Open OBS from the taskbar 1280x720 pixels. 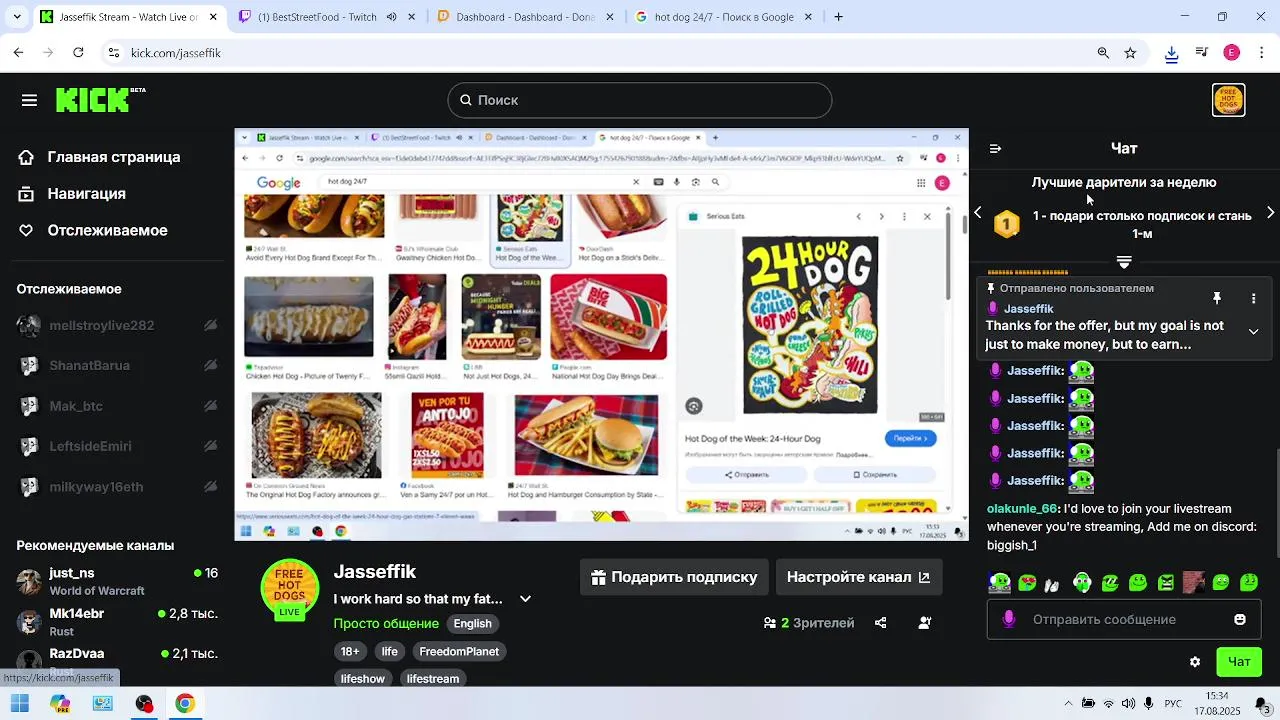(144, 703)
